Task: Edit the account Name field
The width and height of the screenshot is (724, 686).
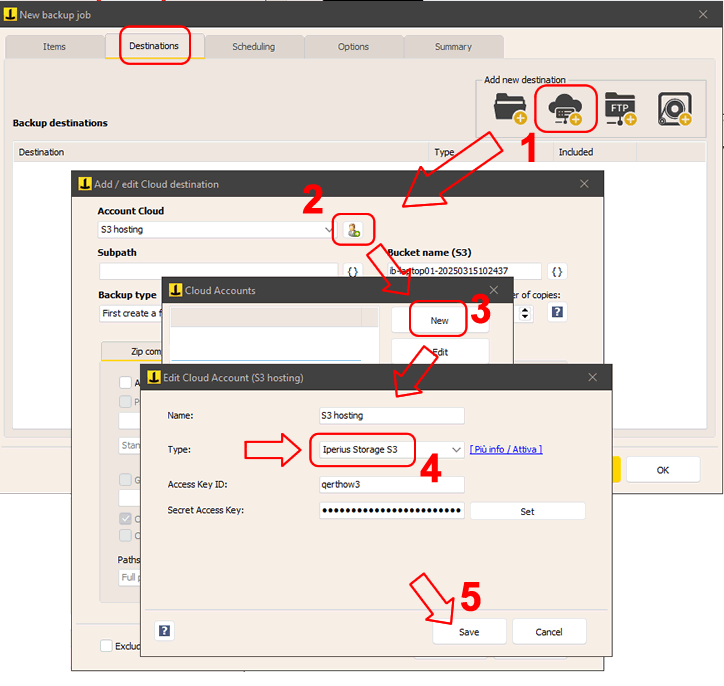Action: coord(392,415)
